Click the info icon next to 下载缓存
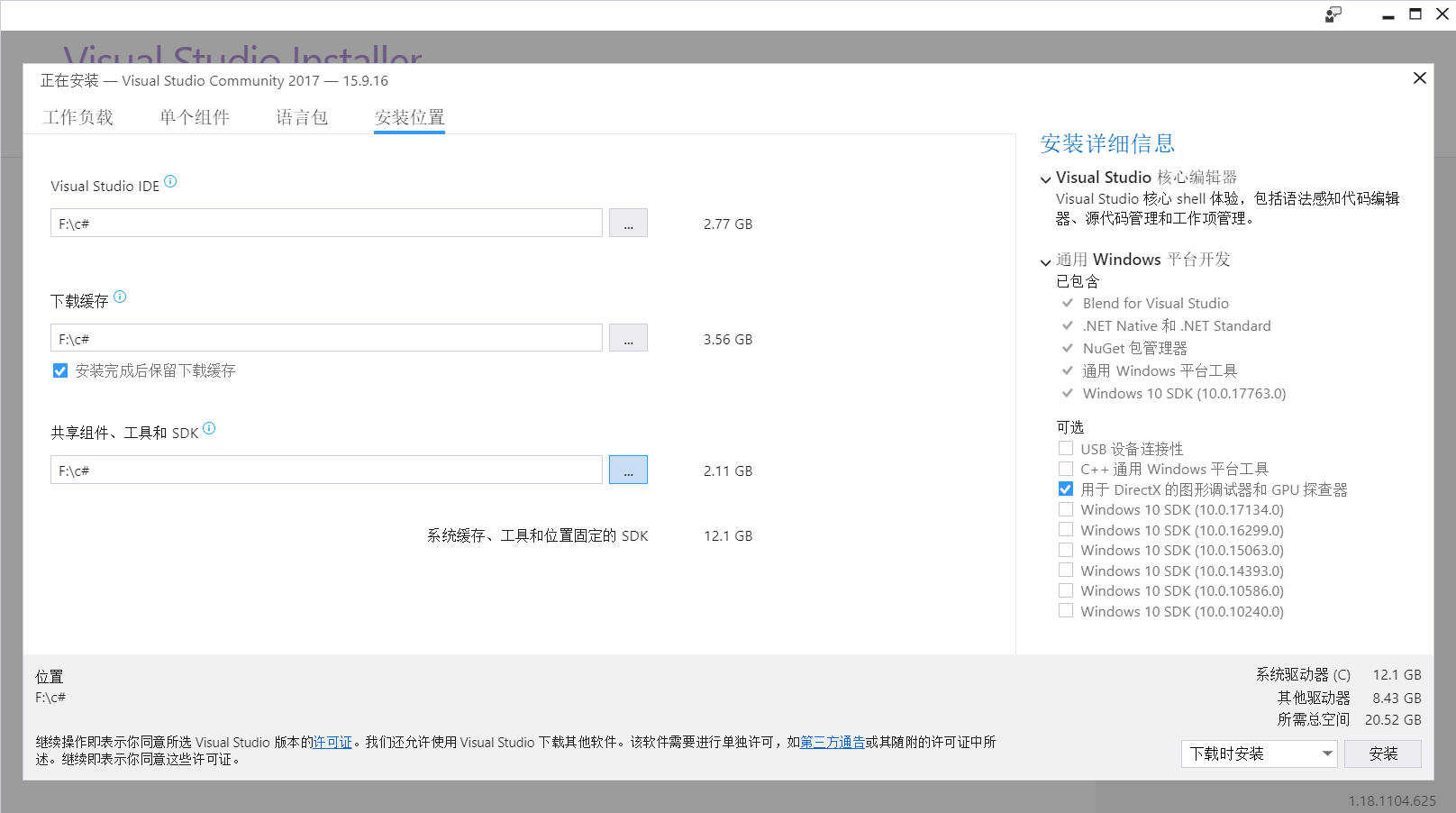Screen dimensions: 1456x813 (x=120, y=297)
